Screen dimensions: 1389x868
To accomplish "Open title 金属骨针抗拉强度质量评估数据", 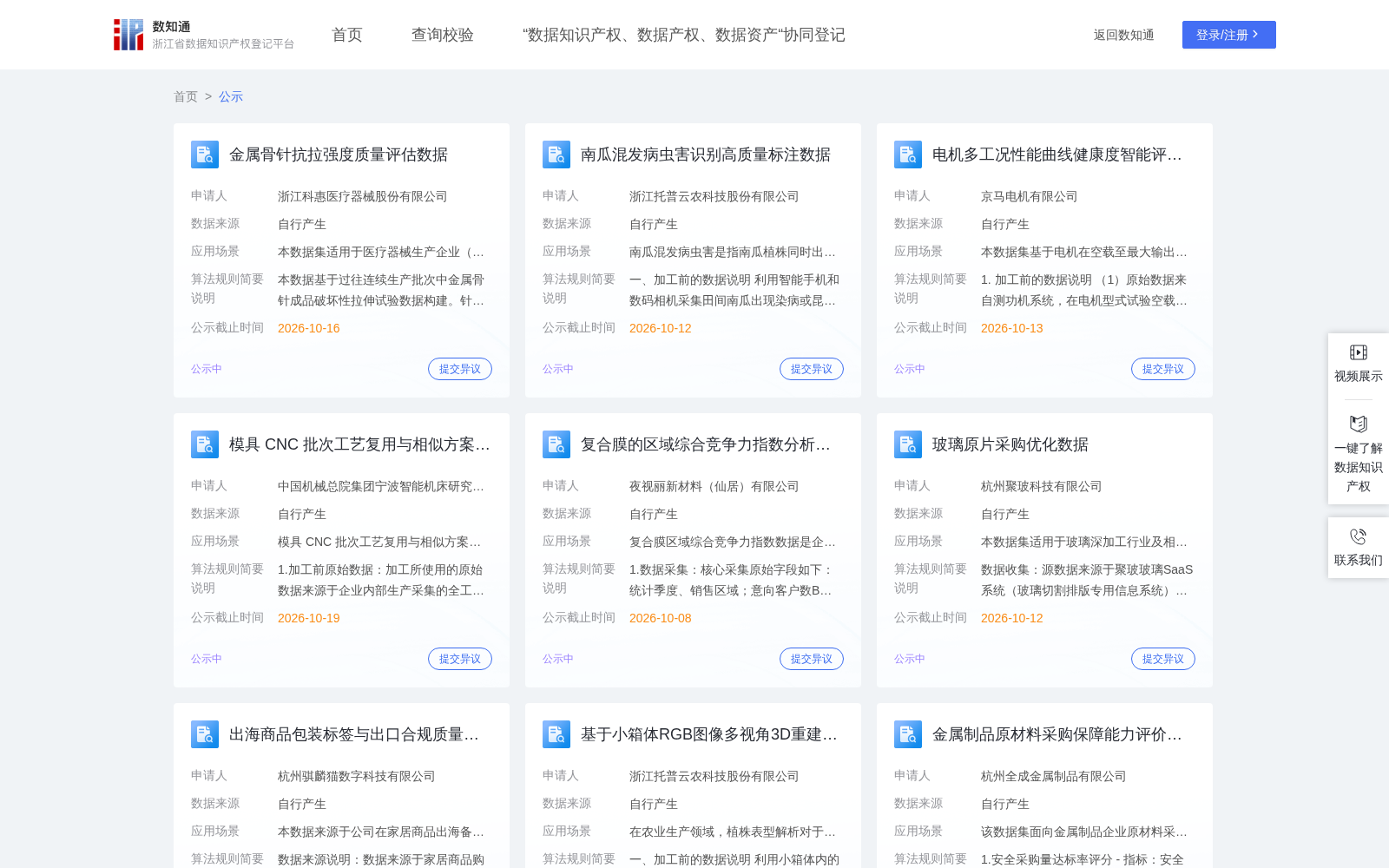I will [x=339, y=155].
